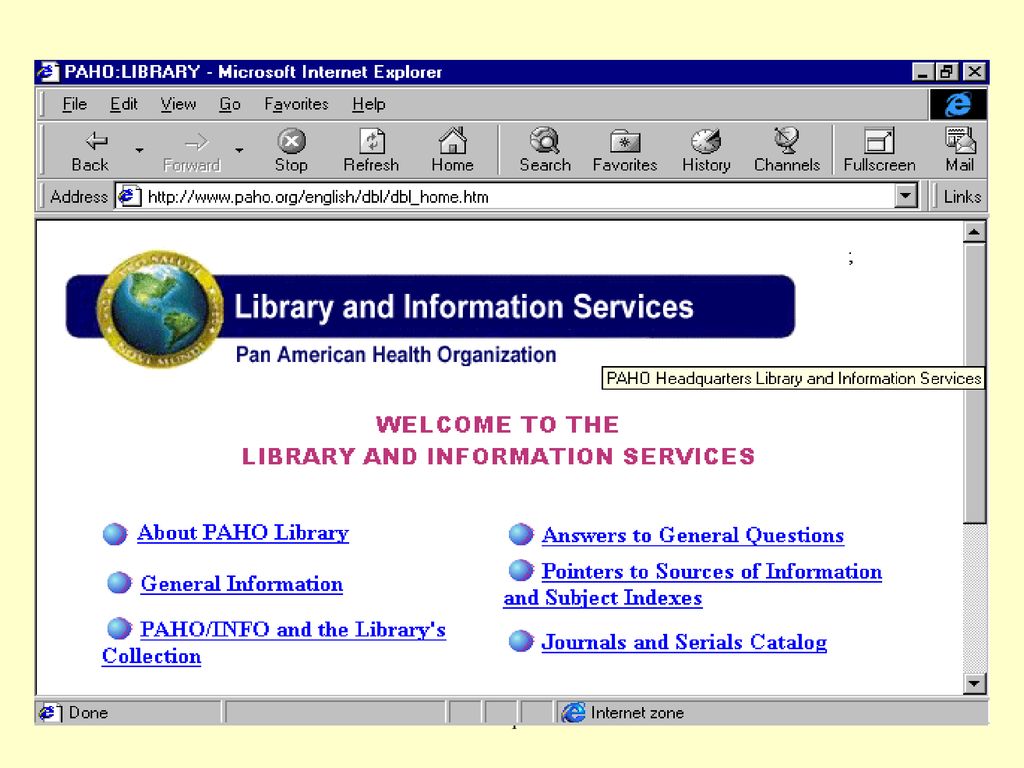1024x768 pixels.
Task: Click the Library and Information Services banner
Action: (x=431, y=307)
